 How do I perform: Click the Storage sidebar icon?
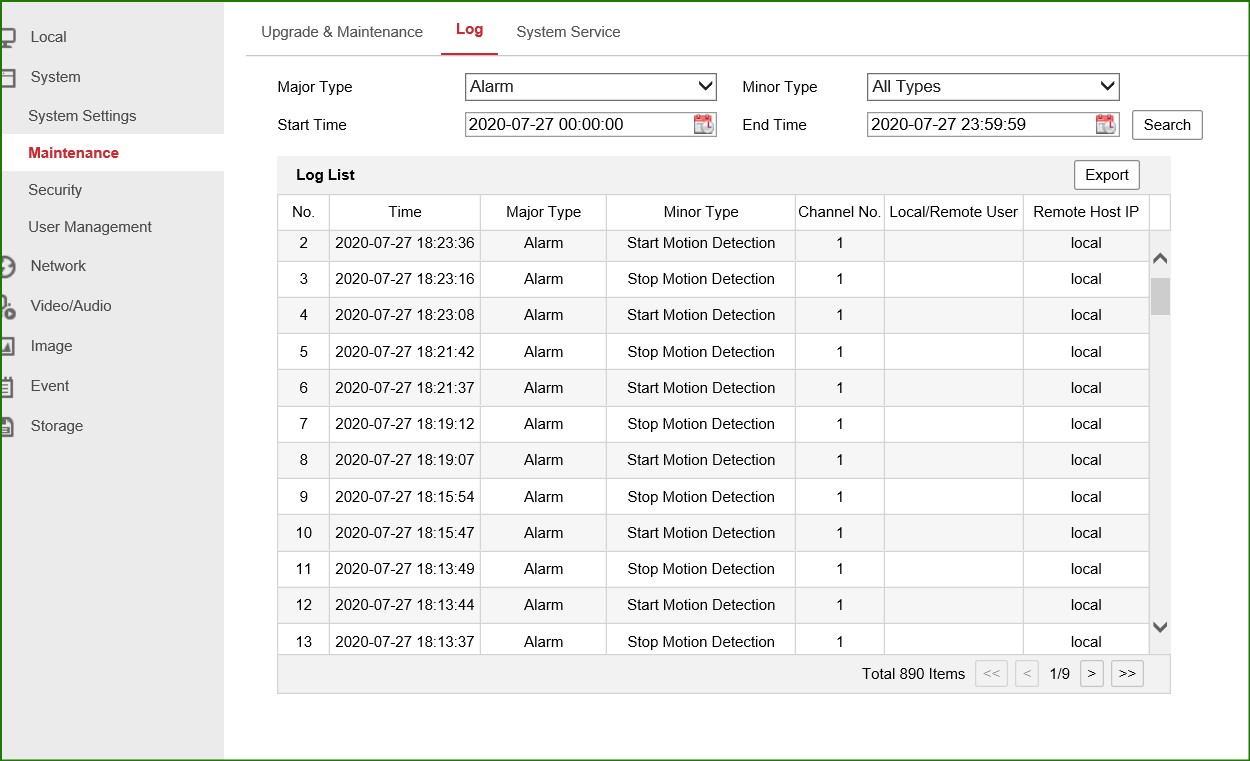pos(7,427)
